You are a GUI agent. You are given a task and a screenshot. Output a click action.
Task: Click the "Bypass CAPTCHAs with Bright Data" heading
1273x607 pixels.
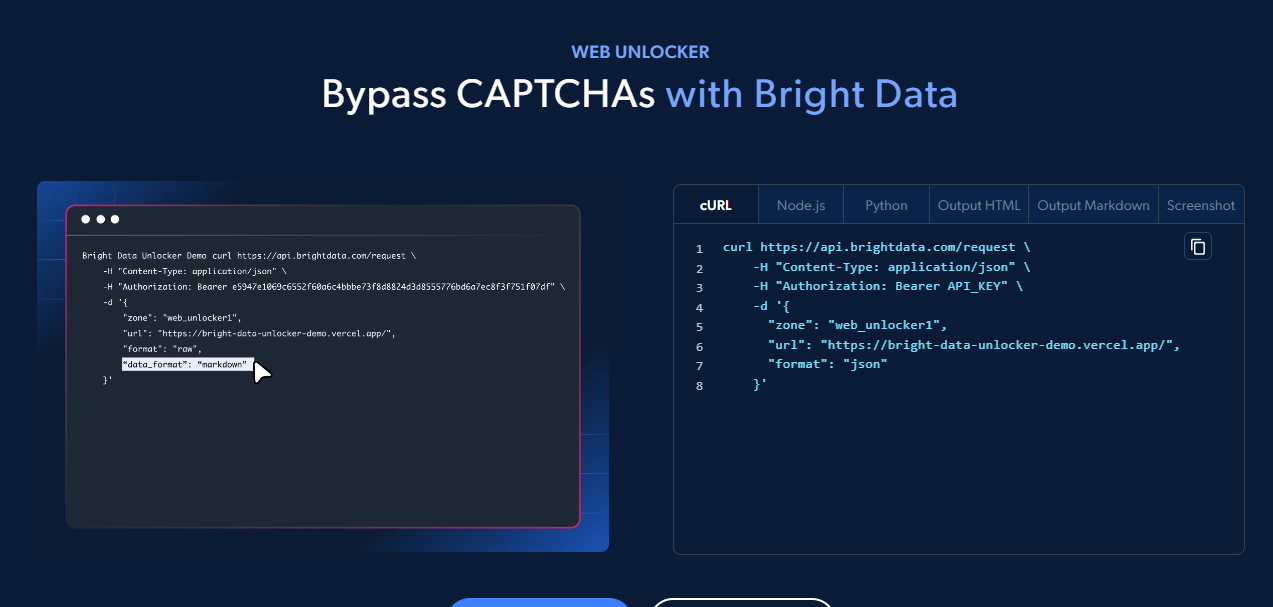coord(640,94)
